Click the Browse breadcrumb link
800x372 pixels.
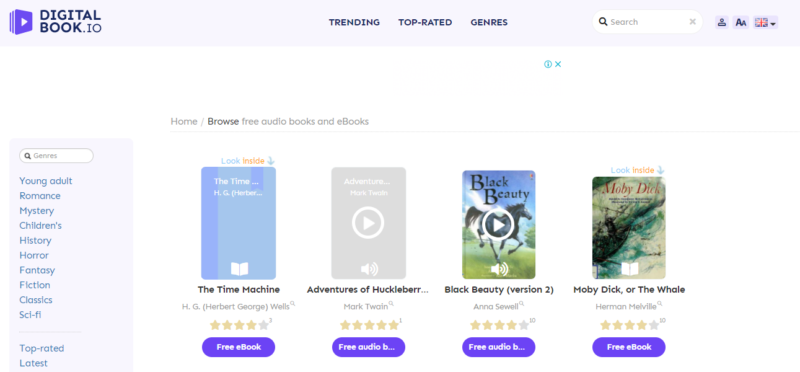223,121
